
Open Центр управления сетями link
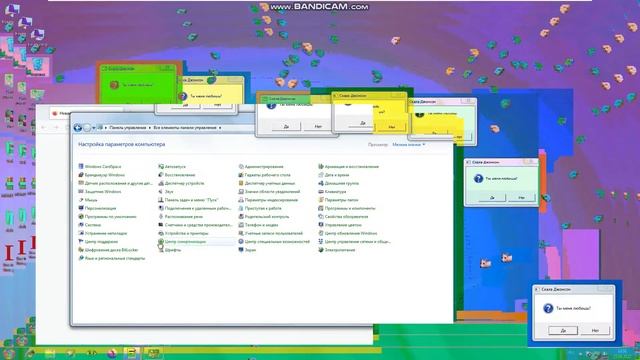[x=354, y=242]
